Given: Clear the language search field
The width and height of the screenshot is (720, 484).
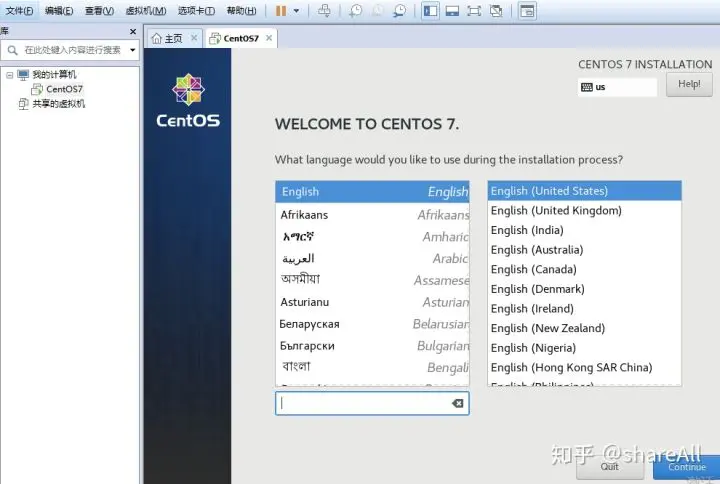Looking at the screenshot, I should 457,403.
